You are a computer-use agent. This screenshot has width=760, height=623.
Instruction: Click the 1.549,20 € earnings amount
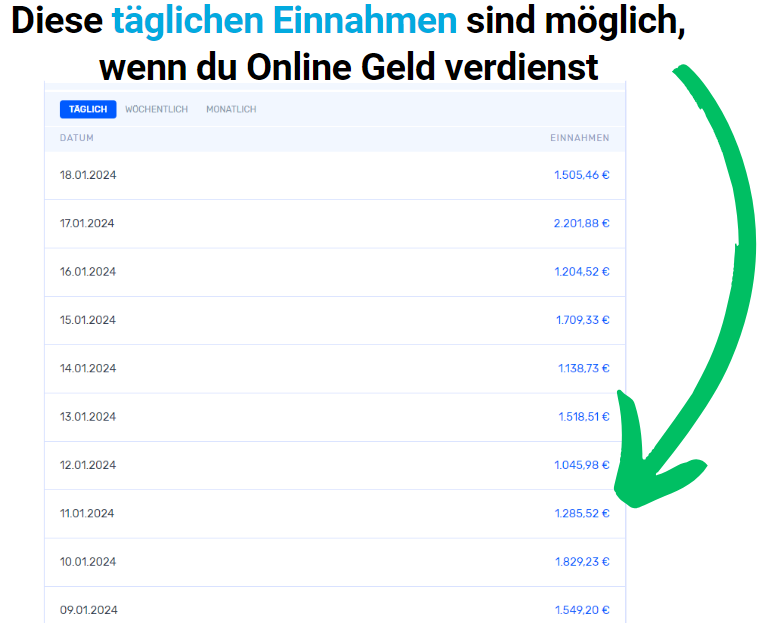tap(582, 610)
